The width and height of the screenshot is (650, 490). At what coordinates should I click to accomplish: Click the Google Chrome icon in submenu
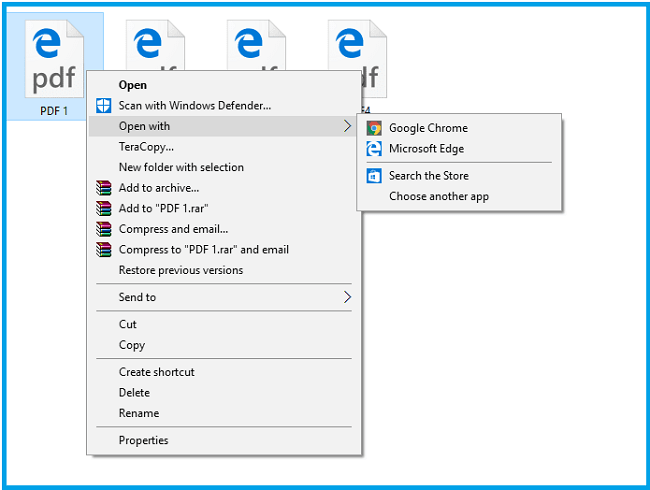374,128
